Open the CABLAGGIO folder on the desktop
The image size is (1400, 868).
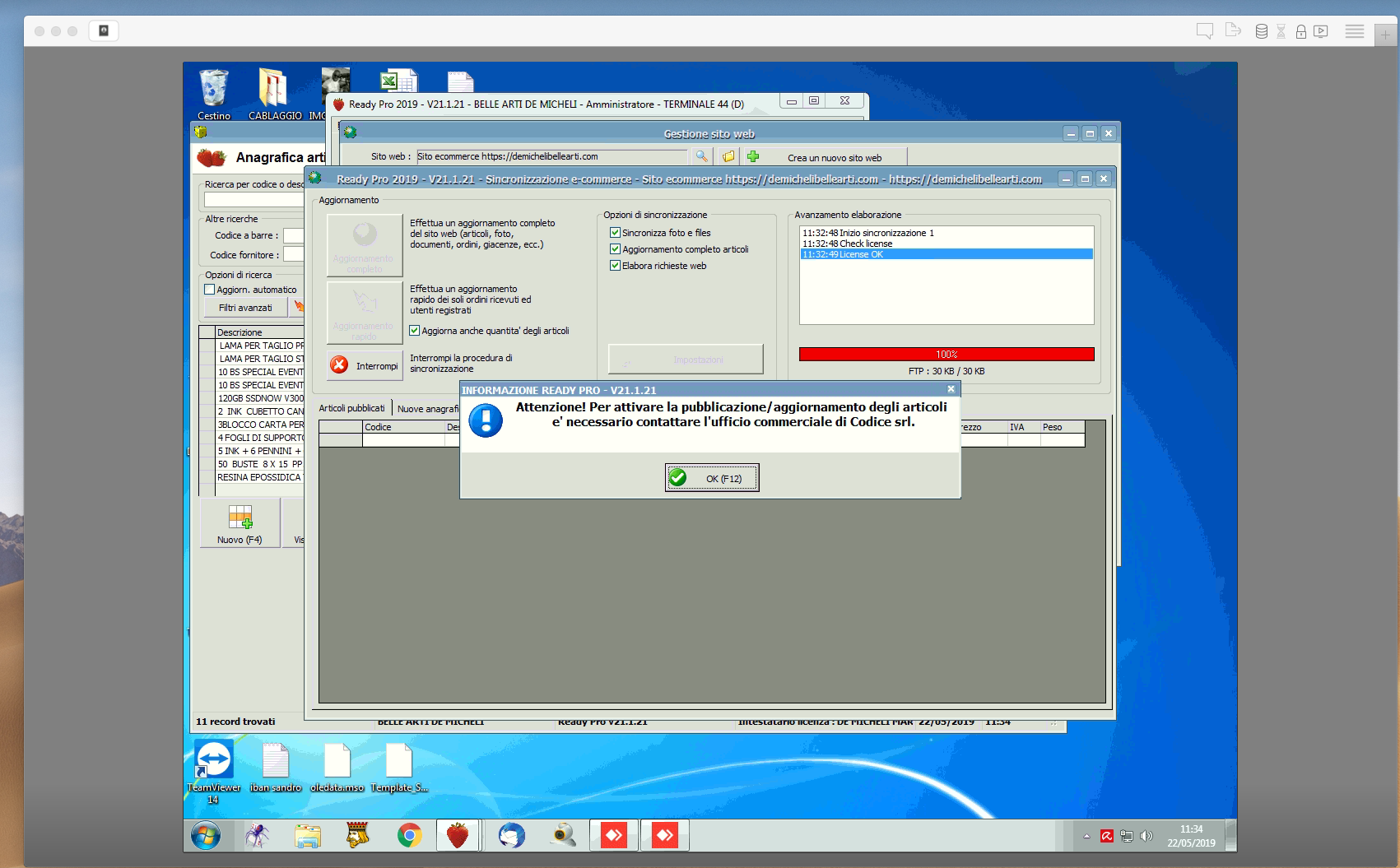tap(275, 94)
